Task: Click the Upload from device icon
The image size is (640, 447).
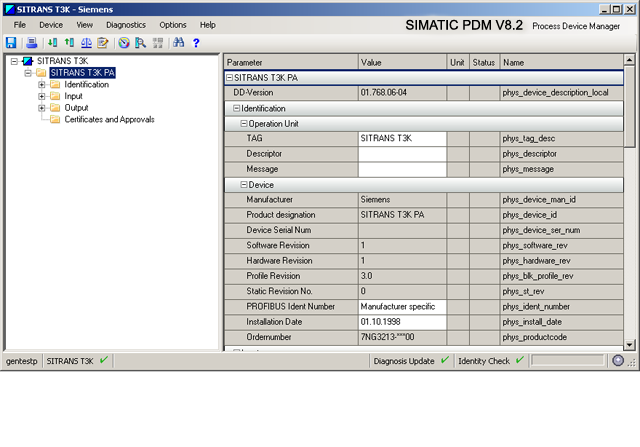Action: pyautogui.click(x=69, y=43)
